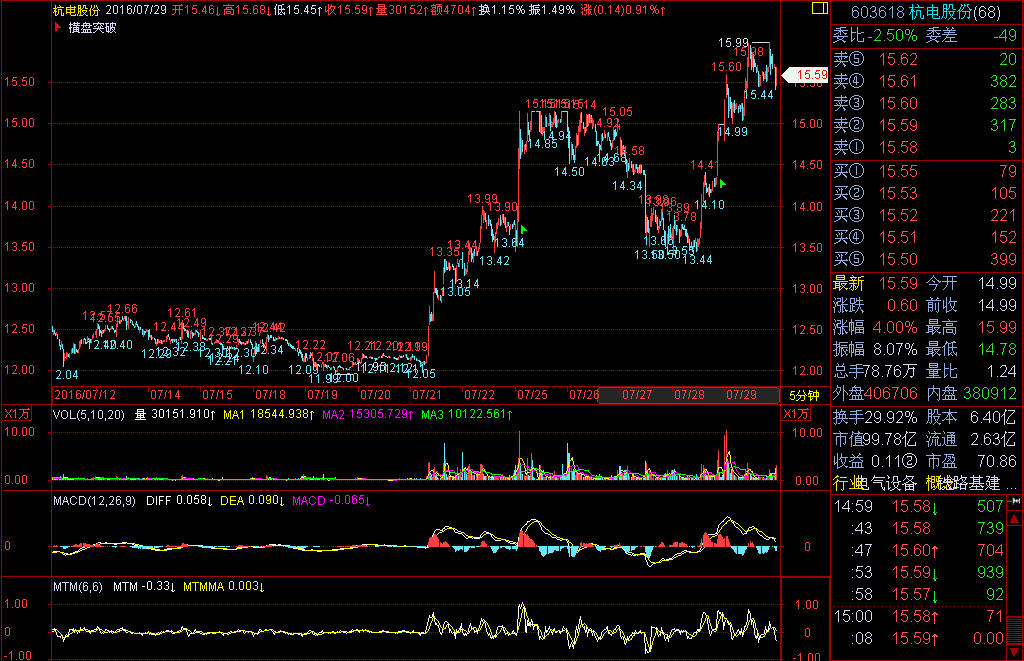The height and width of the screenshot is (661, 1024).
Task: Select the MACD(12,26,9) indicator label
Action: click(x=95, y=500)
